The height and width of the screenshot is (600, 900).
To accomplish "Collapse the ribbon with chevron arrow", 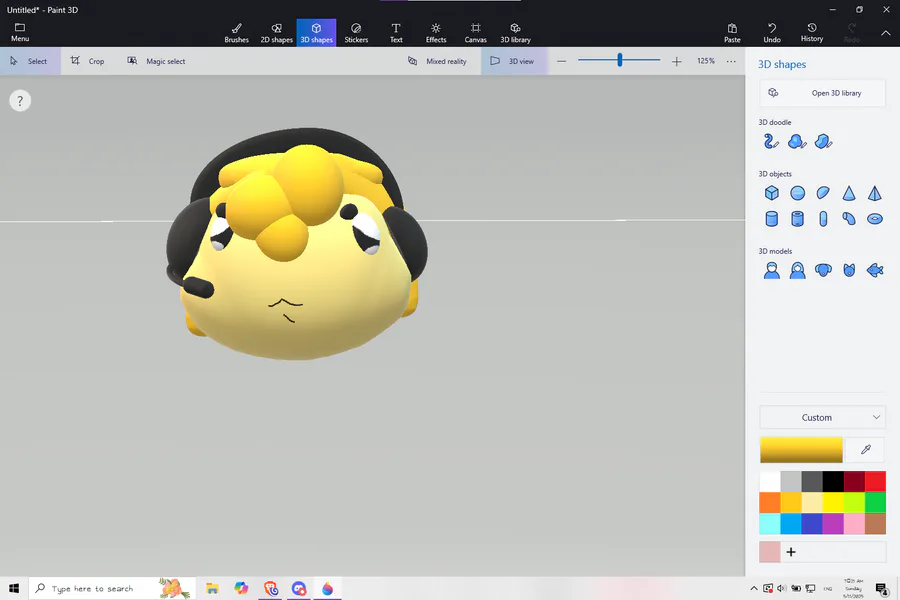I will [x=886, y=33].
